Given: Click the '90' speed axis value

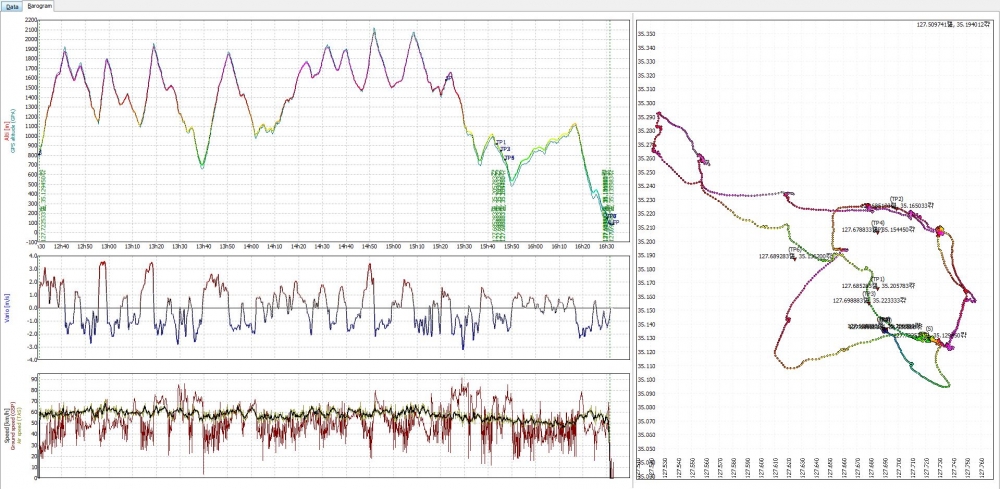Looking at the screenshot, I should (34, 379).
